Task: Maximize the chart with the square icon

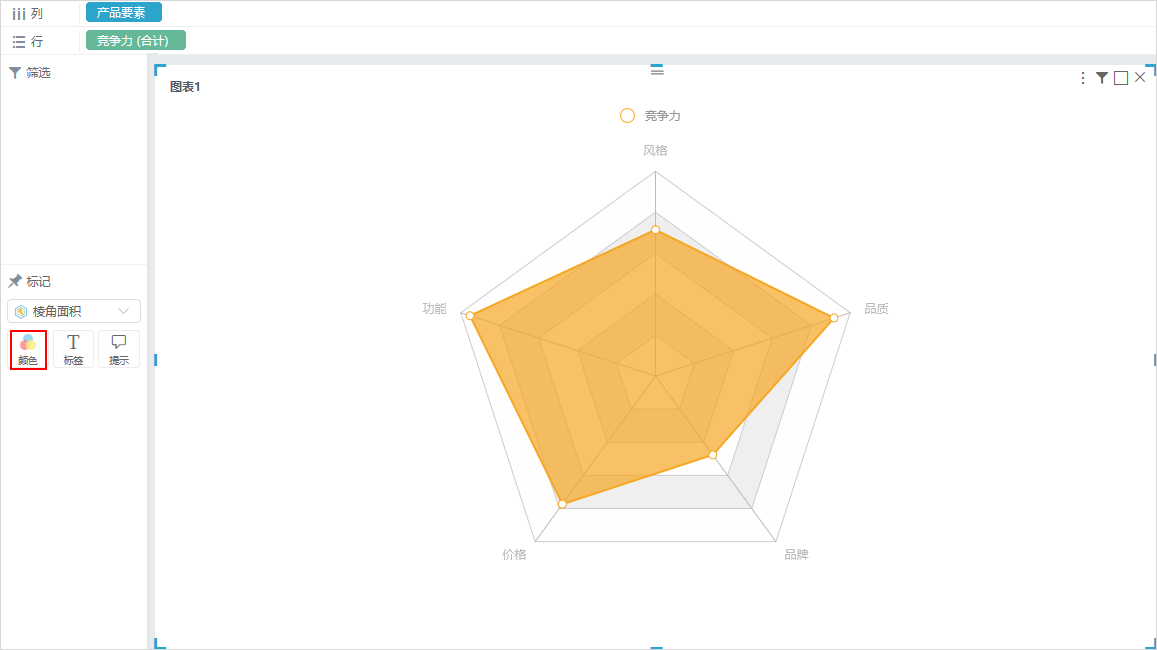Action: click(1121, 77)
